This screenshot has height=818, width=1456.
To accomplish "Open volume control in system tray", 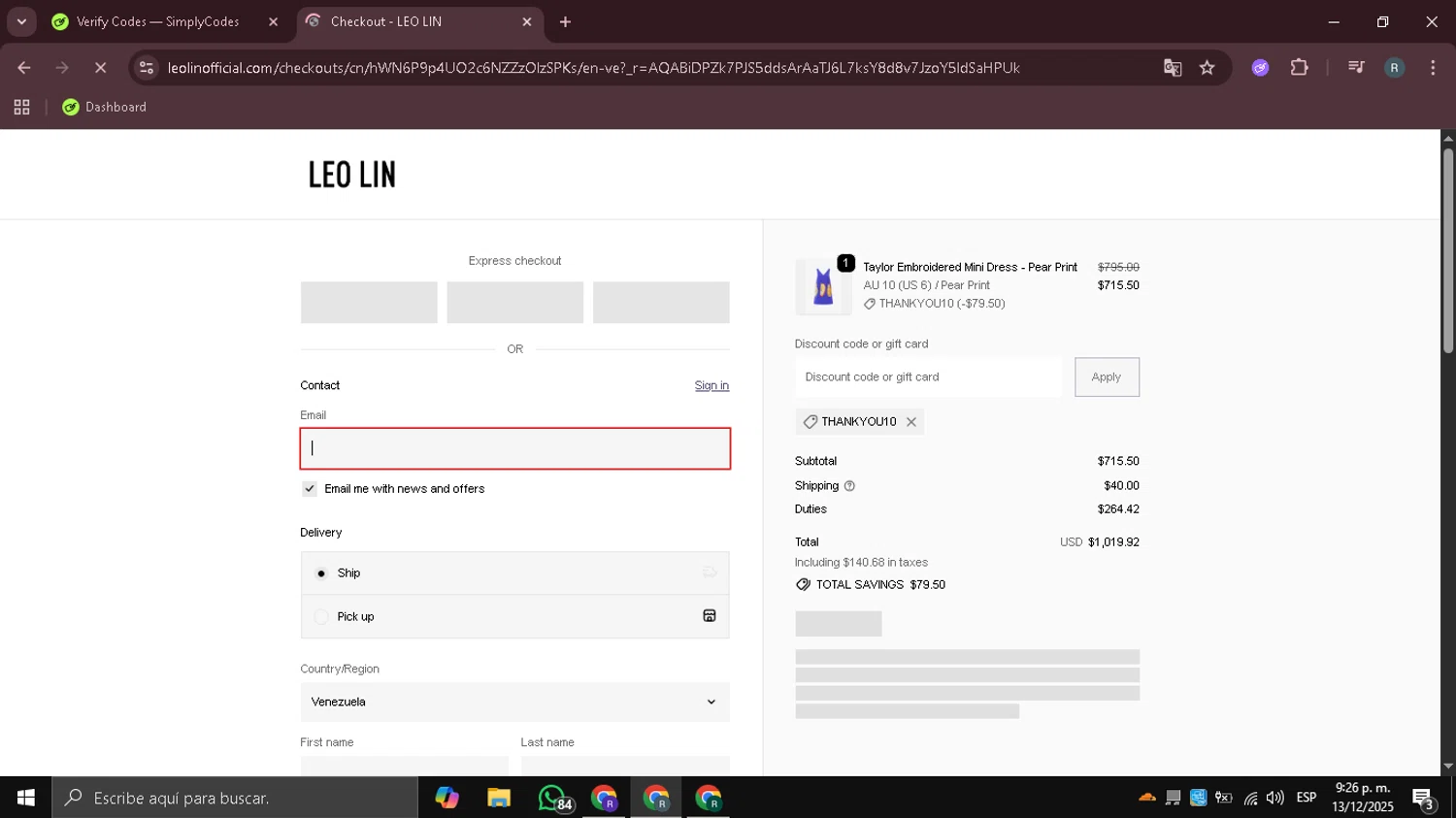I will [x=1275, y=798].
